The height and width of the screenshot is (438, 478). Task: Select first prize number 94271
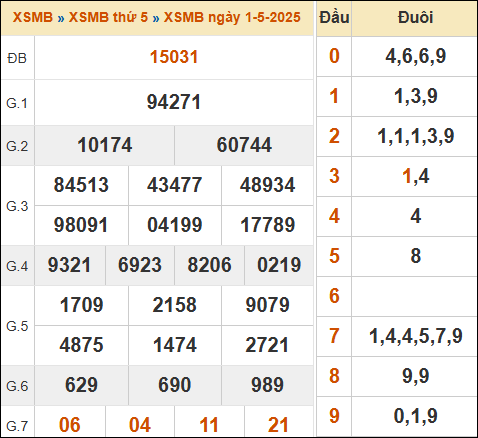[174, 102]
